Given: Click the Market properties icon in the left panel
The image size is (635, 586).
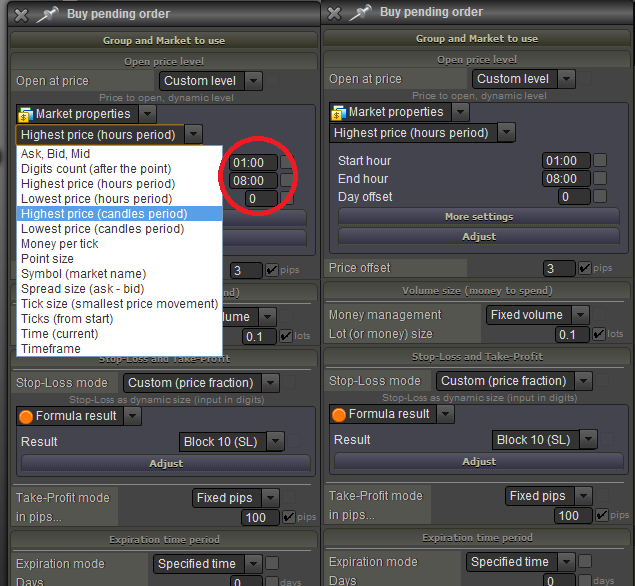Looking at the screenshot, I should (26, 114).
